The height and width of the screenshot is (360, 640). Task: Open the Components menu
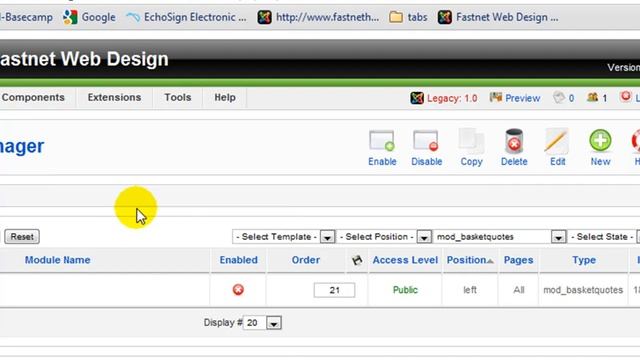click(x=33, y=98)
